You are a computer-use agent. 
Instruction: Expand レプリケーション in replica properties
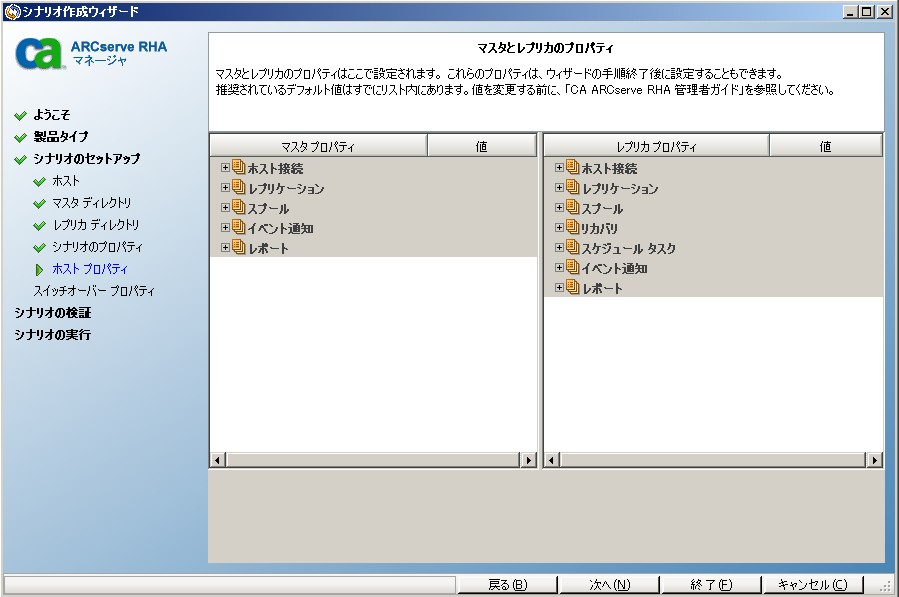click(560, 188)
